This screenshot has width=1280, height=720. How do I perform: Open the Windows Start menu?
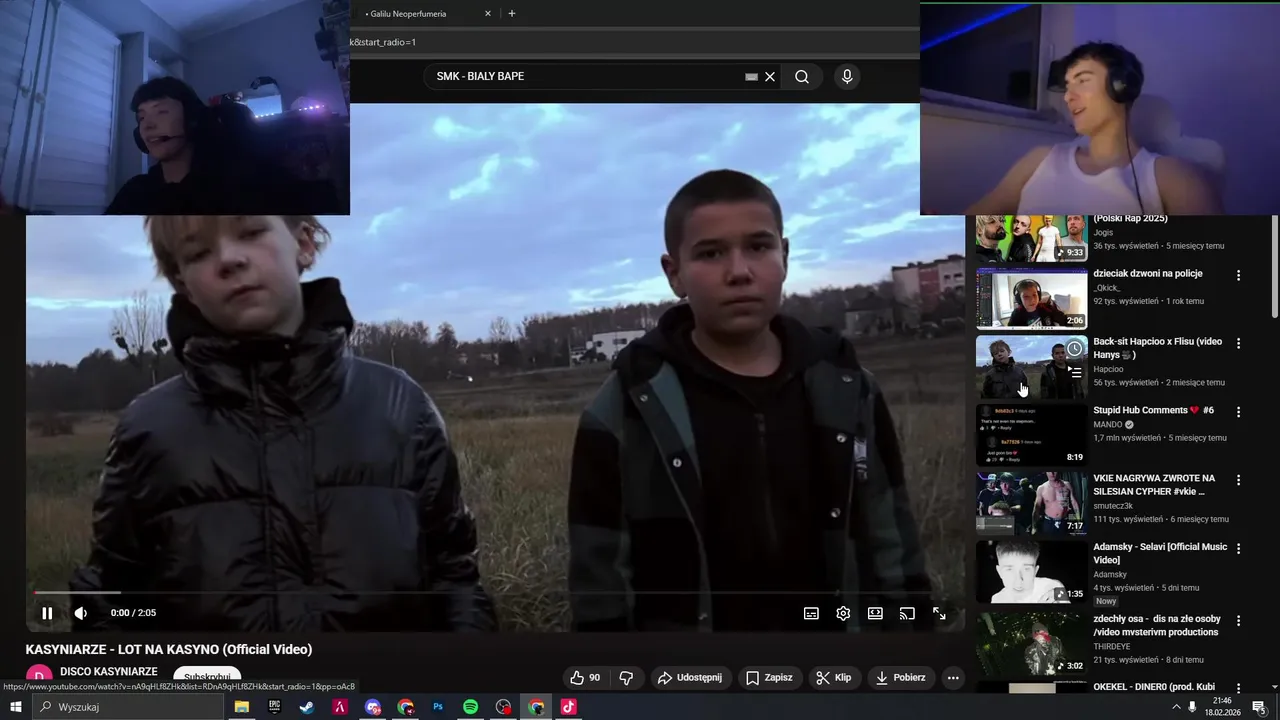coord(15,707)
